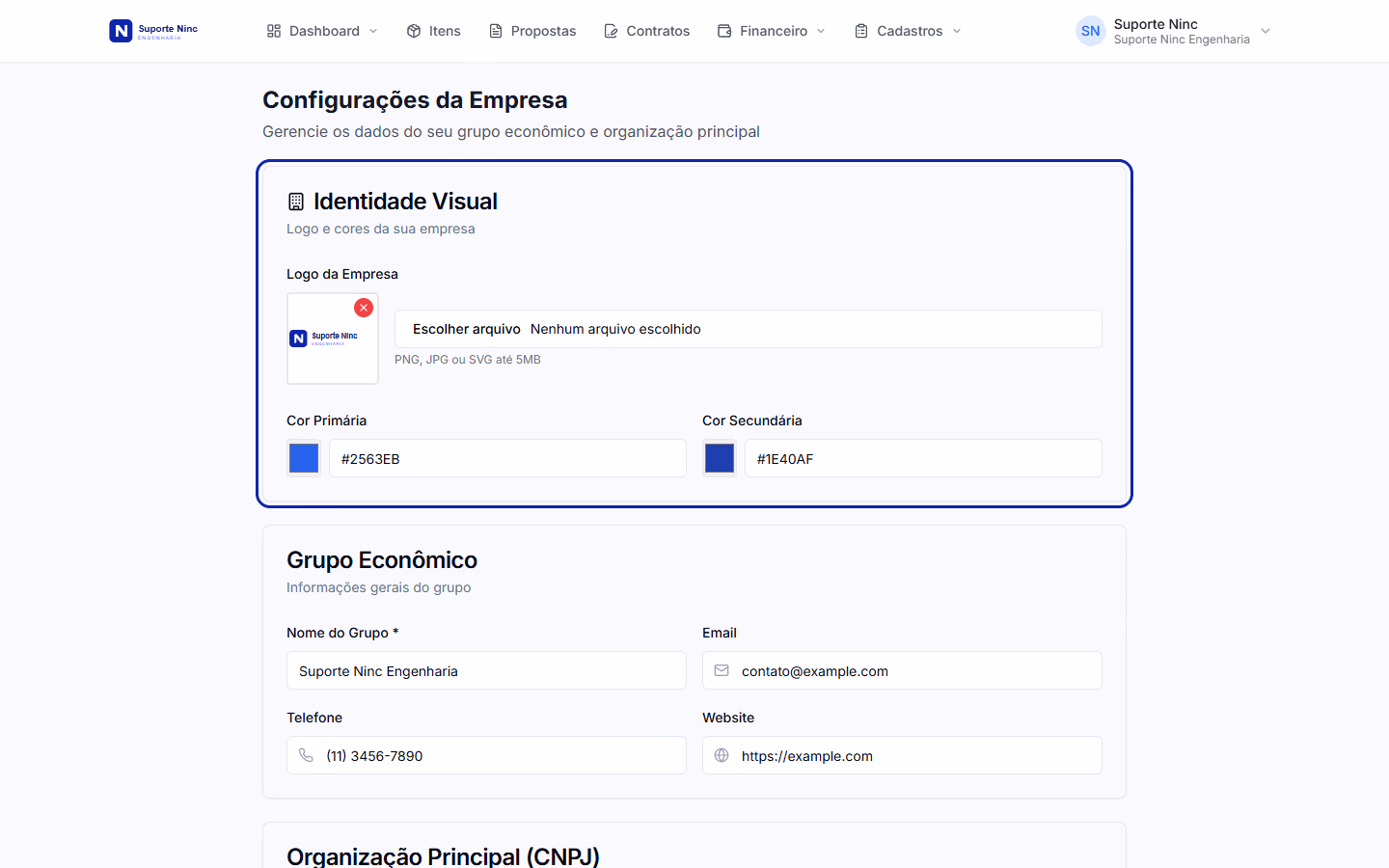The width and height of the screenshot is (1389, 868).
Task: Click the Dashboard menu label
Action: (x=324, y=31)
